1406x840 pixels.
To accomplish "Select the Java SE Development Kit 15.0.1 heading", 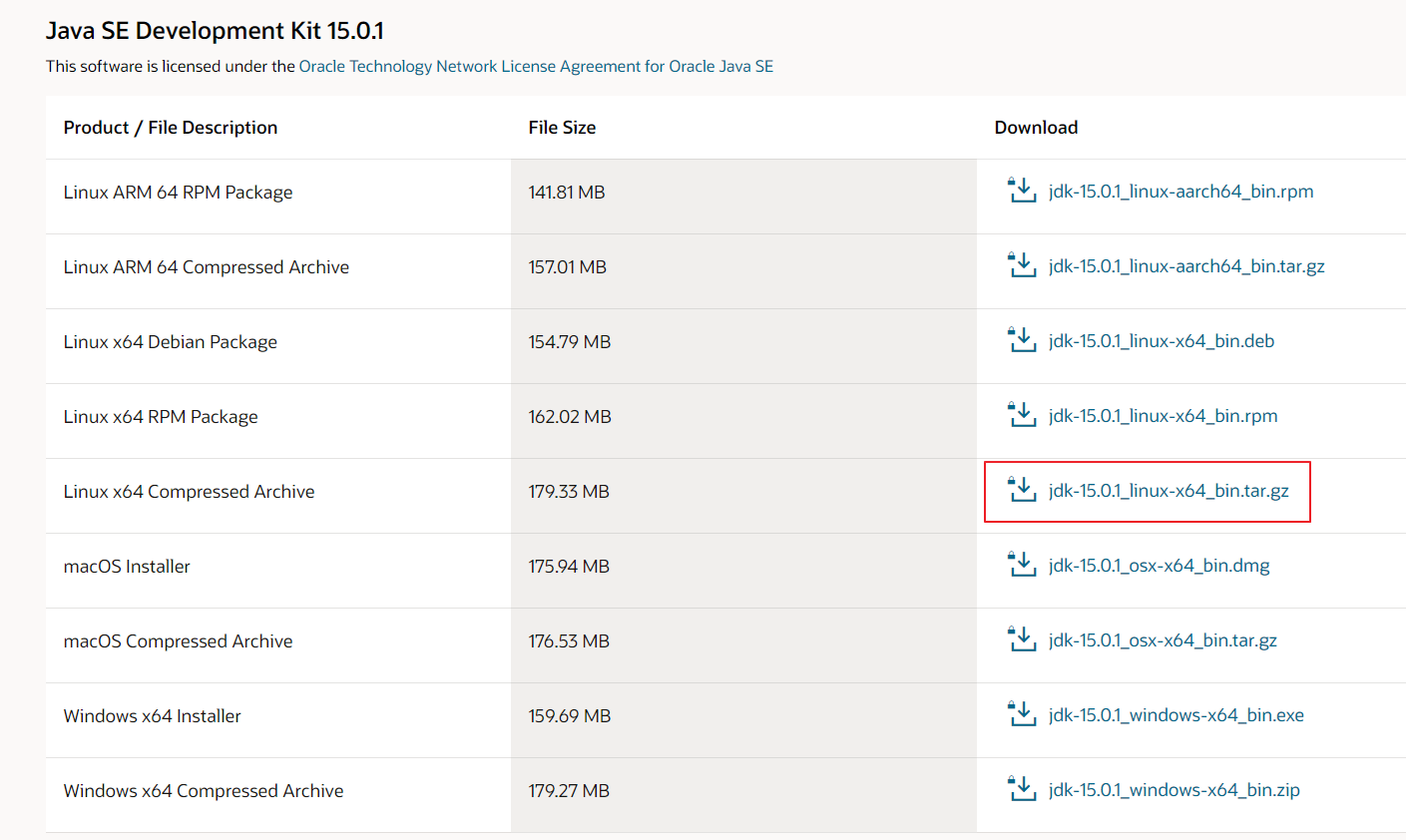I will tap(215, 31).
